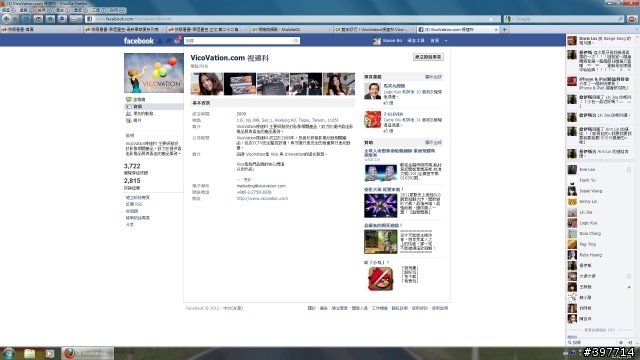Image resolution: width=640 pixels, height=360 pixels.
Task: Click the purple fireworks ad image
Action: [380, 205]
